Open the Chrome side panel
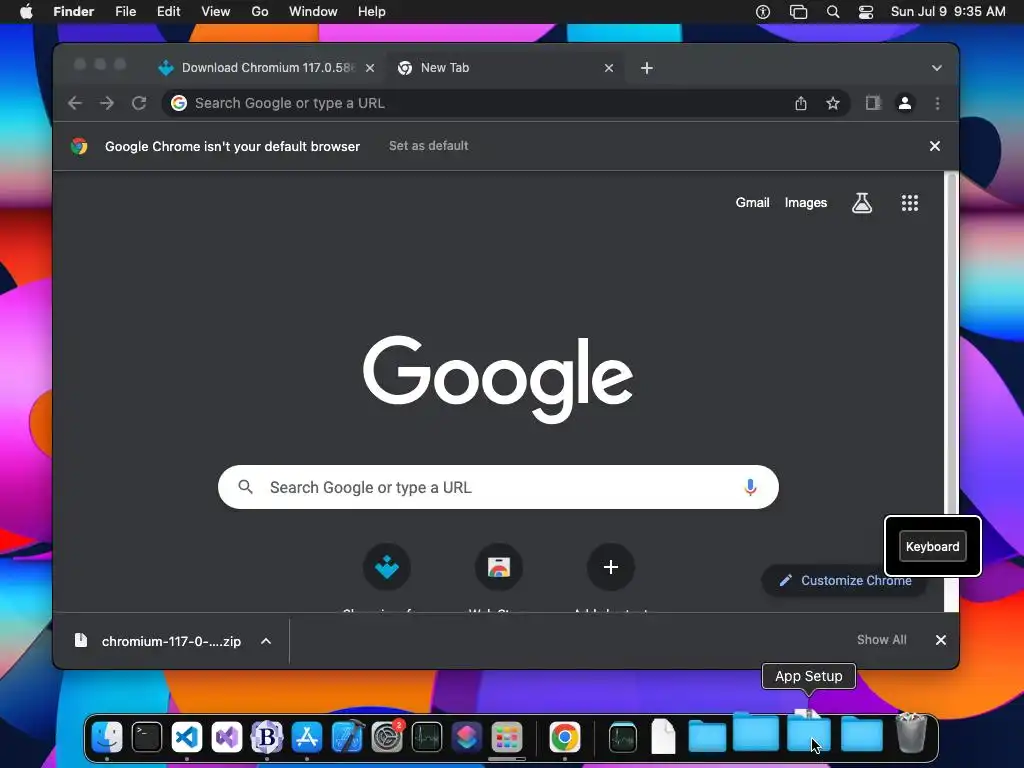This screenshot has height=768, width=1024. pyautogui.click(x=873, y=103)
